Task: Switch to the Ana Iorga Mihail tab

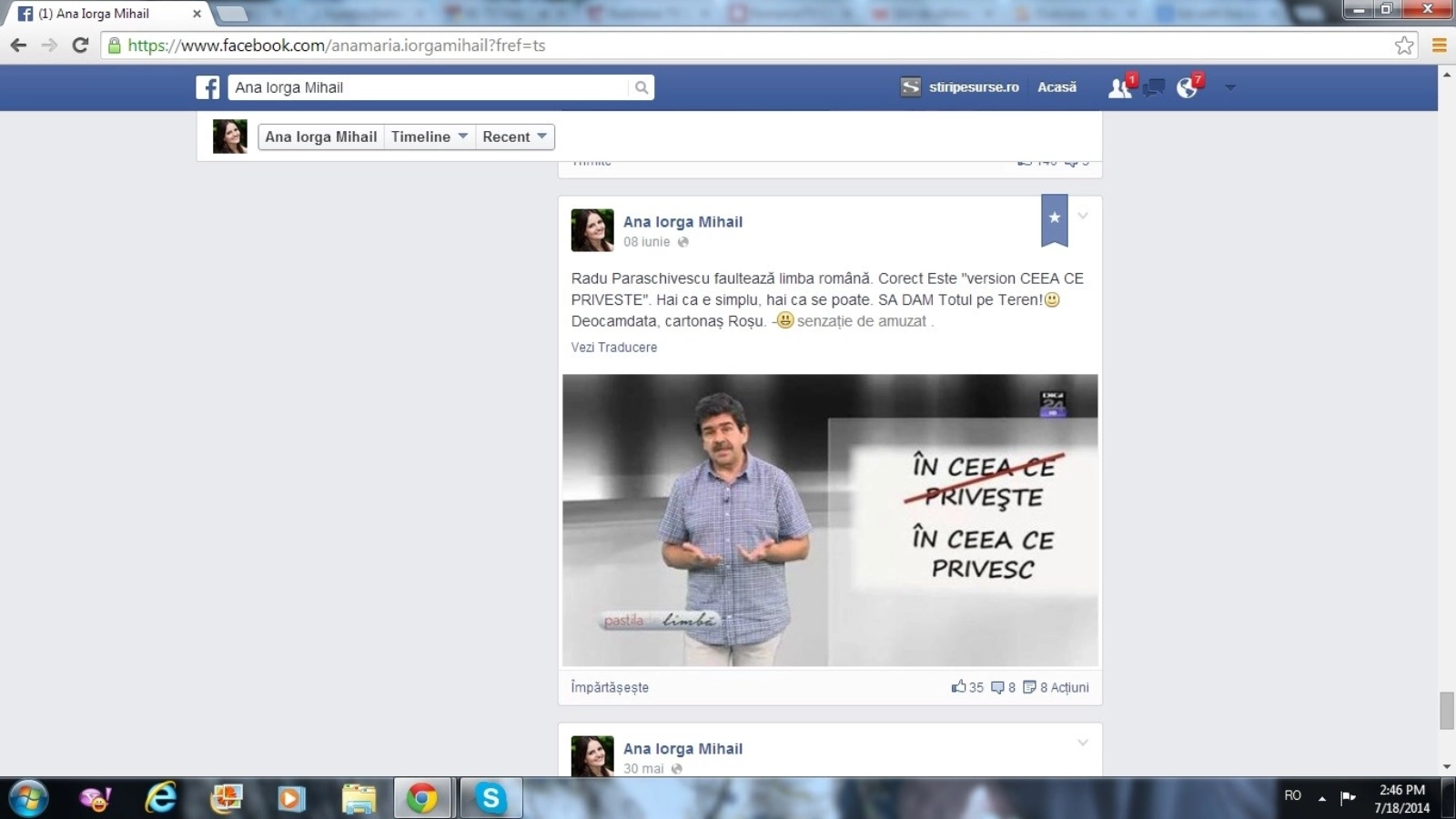Action: pyautogui.click(x=105, y=14)
